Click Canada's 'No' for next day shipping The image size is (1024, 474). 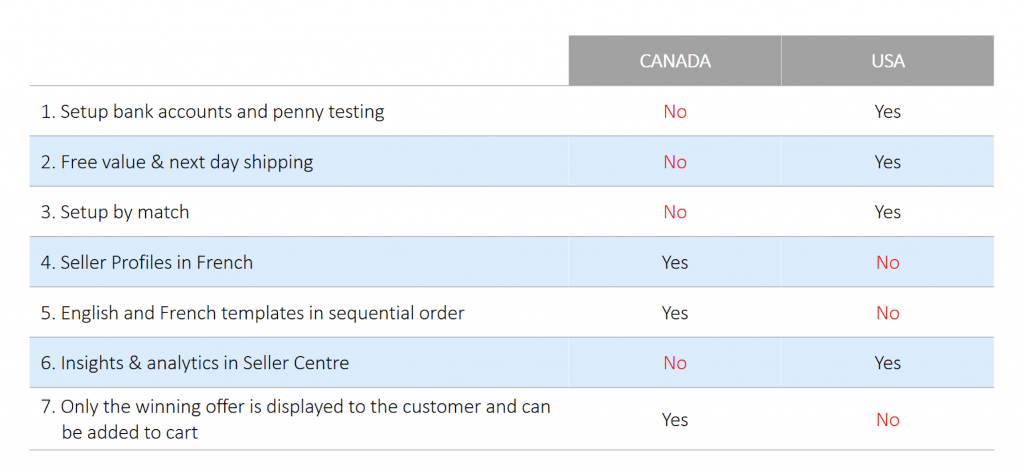(x=675, y=162)
